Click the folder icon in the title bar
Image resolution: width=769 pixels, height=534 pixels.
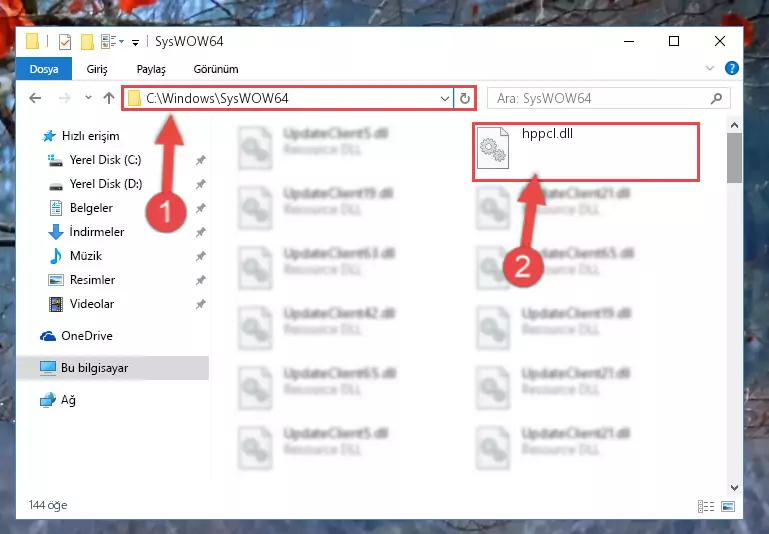coord(32,42)
